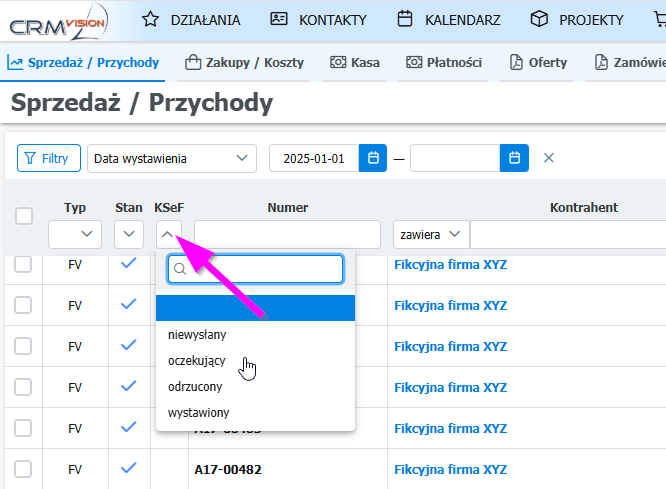Open the Typ column filter dropdown
Screen dimensions: 666x489
tap(75, 234)
